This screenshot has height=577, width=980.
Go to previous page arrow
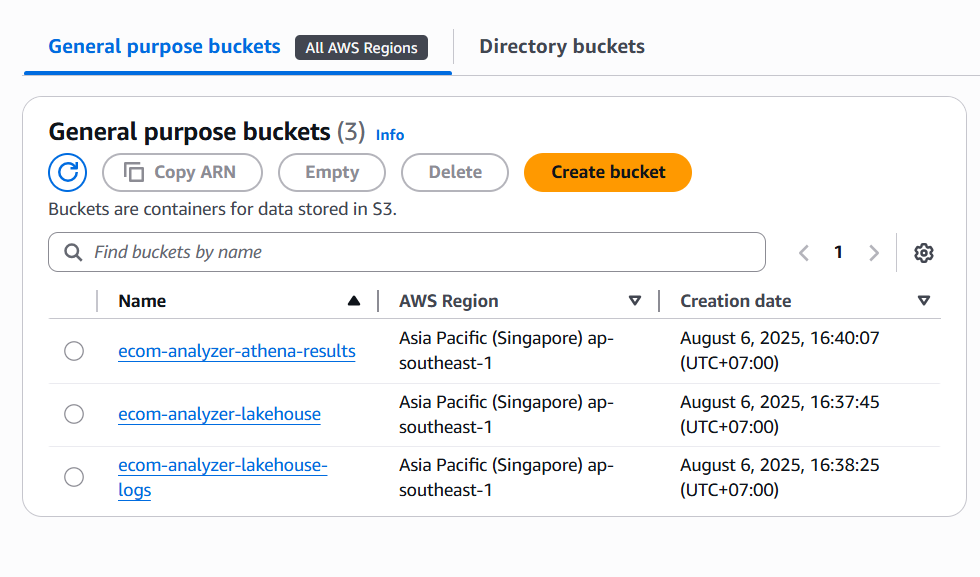[x=804, y=253]
